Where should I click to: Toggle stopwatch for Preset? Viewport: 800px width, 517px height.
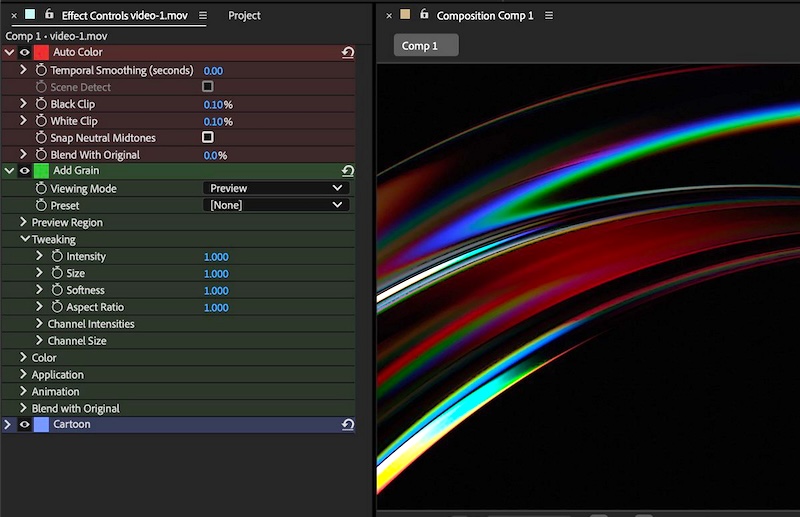point(41,205)
